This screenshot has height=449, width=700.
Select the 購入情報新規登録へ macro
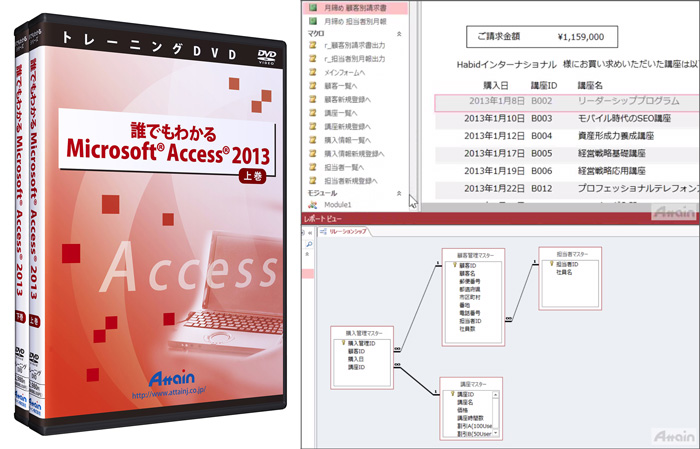[354, 154]
